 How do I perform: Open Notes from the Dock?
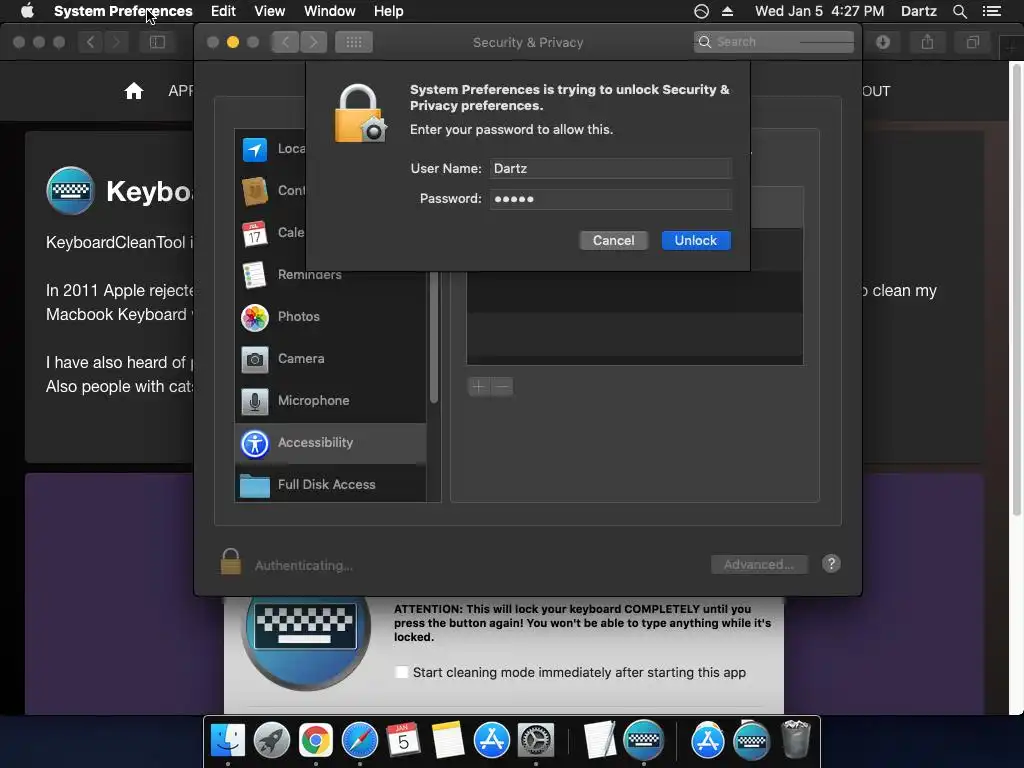[x=447, y=741]
